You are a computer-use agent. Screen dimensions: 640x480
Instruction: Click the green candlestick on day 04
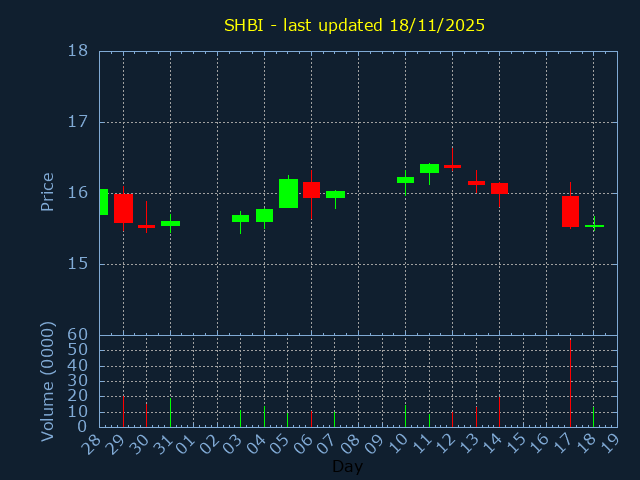pyautogui.click(x=264, y=215)
